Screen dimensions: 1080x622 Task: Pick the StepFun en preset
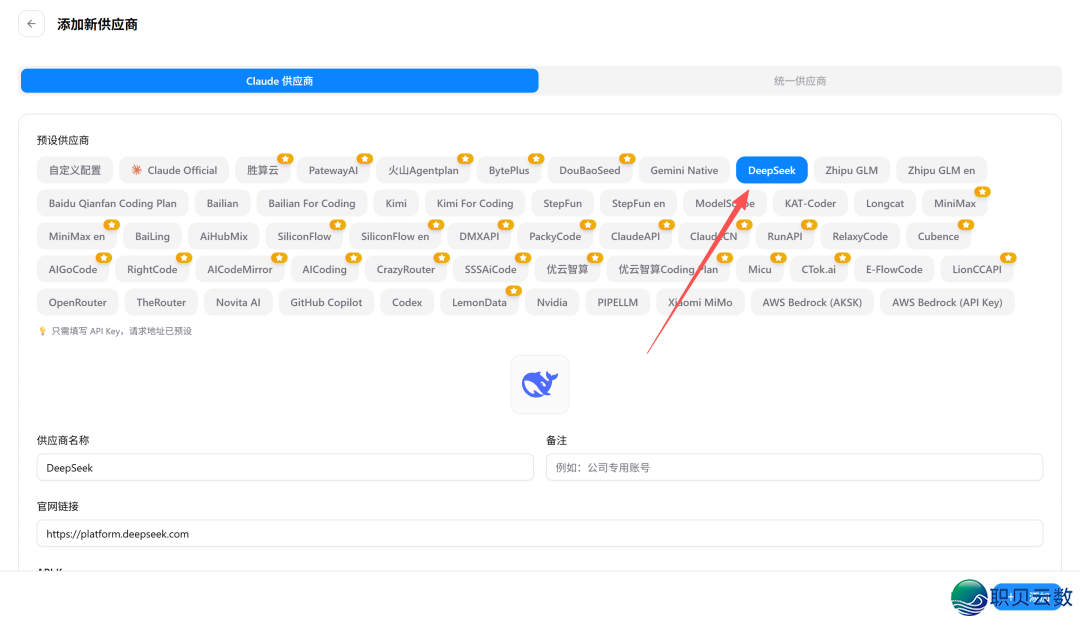point(638,203)
